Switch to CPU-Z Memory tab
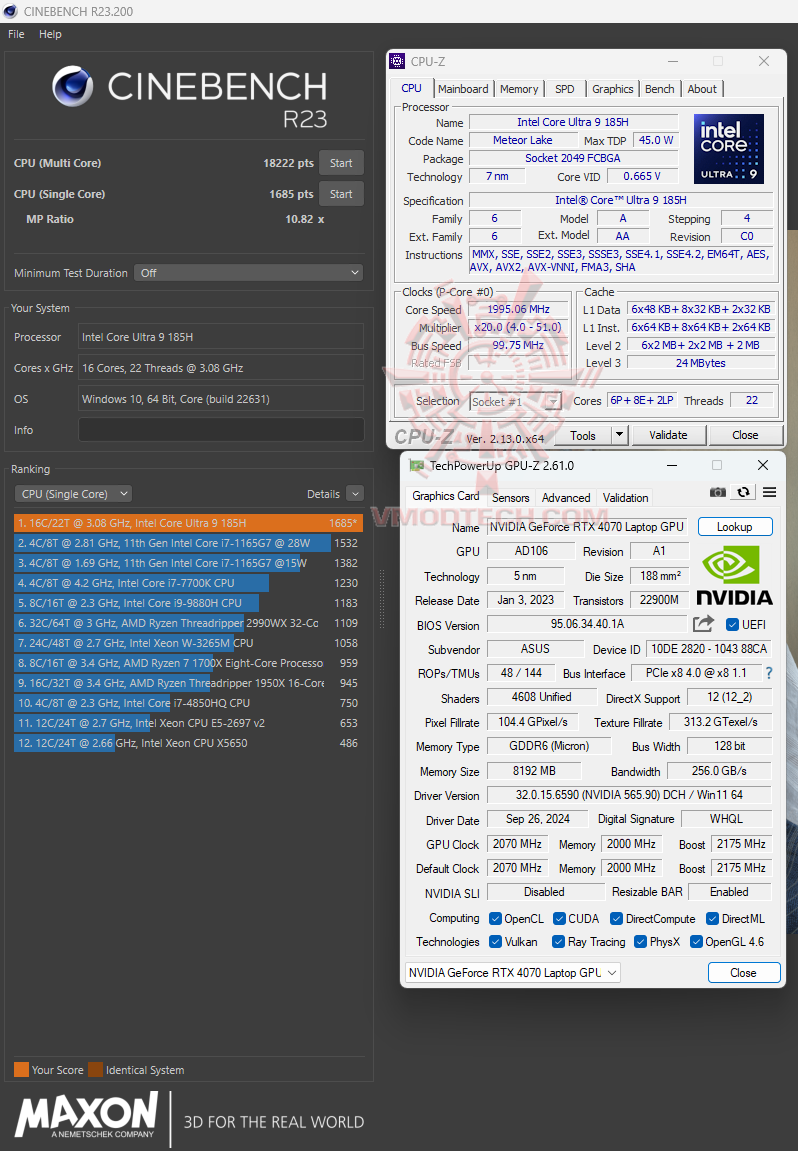Image resolution: width=798 pixels, height=1151 pixels. (x=519, y=89)
